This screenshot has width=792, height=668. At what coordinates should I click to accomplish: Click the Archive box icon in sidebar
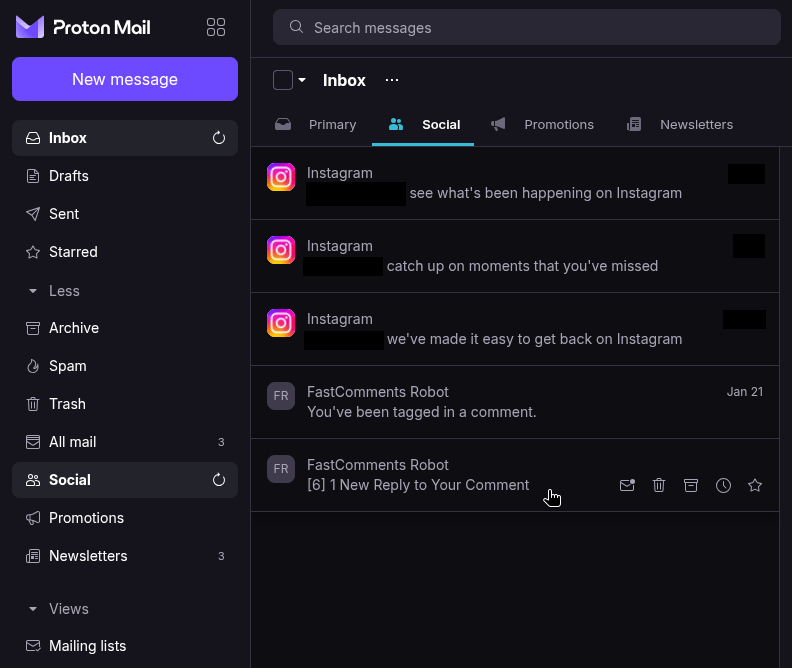pyautogui.click(x=33, y=328)
